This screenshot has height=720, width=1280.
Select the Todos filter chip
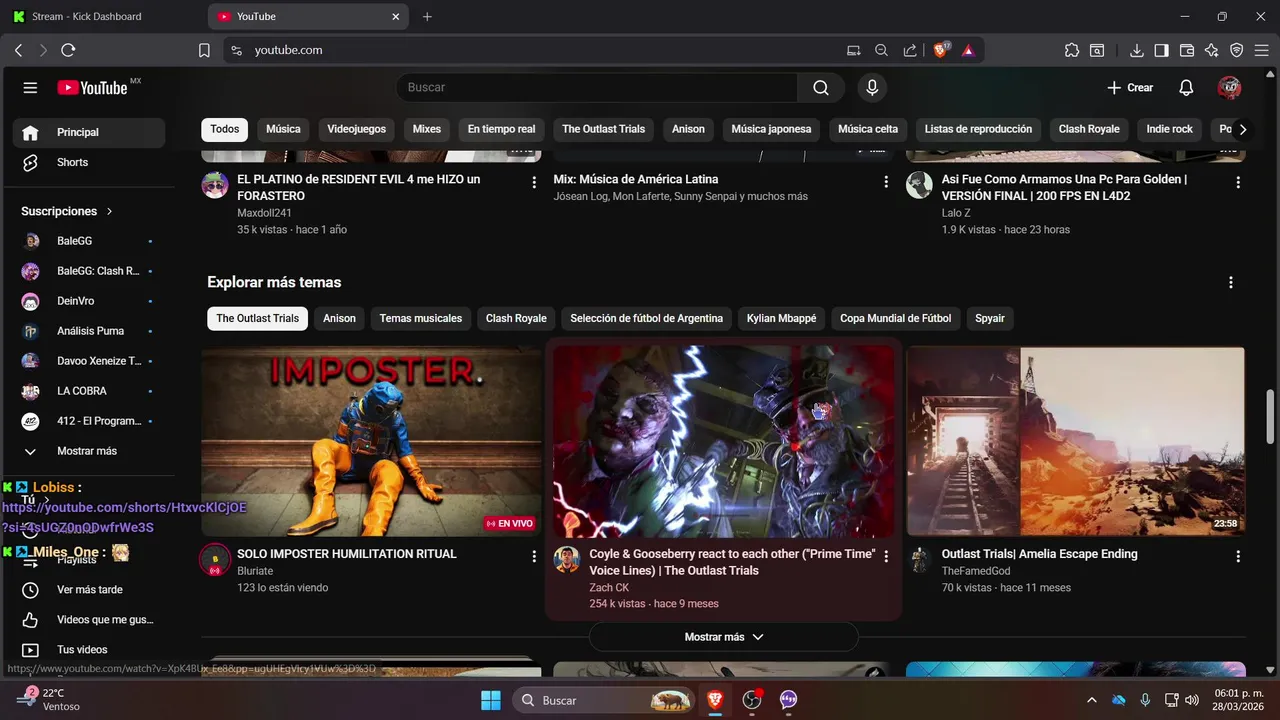coord(225,129)
